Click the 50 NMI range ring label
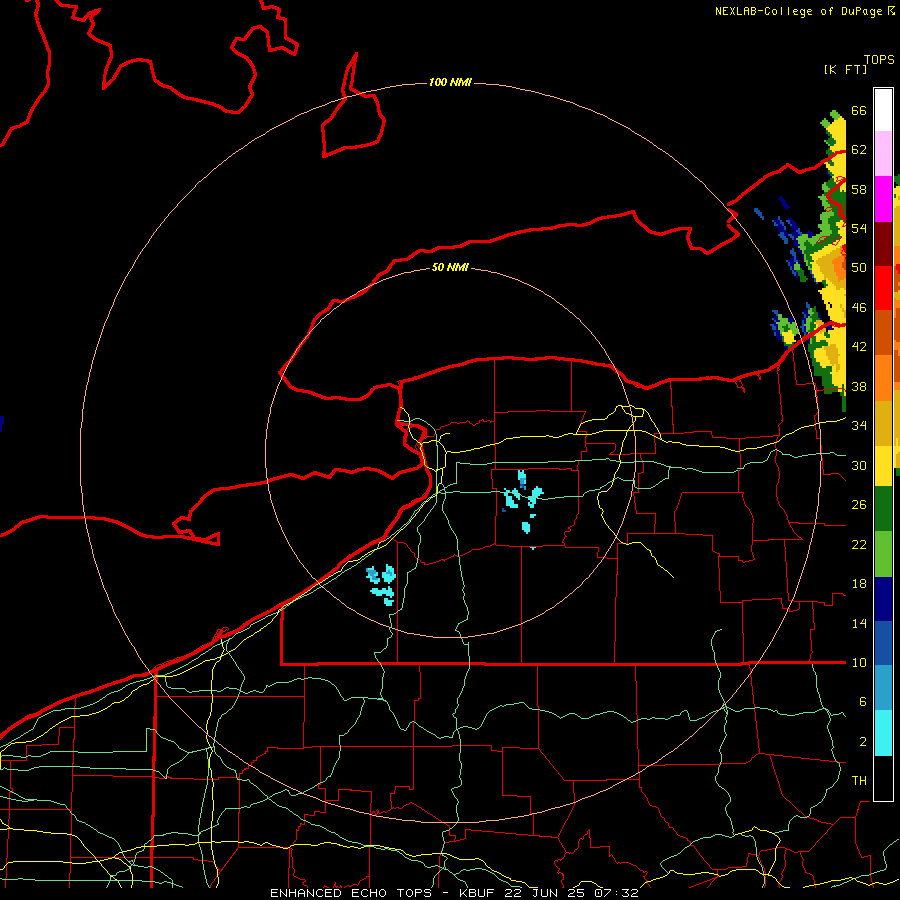This screenshot has width=900, height=900. tap(450, 267)
